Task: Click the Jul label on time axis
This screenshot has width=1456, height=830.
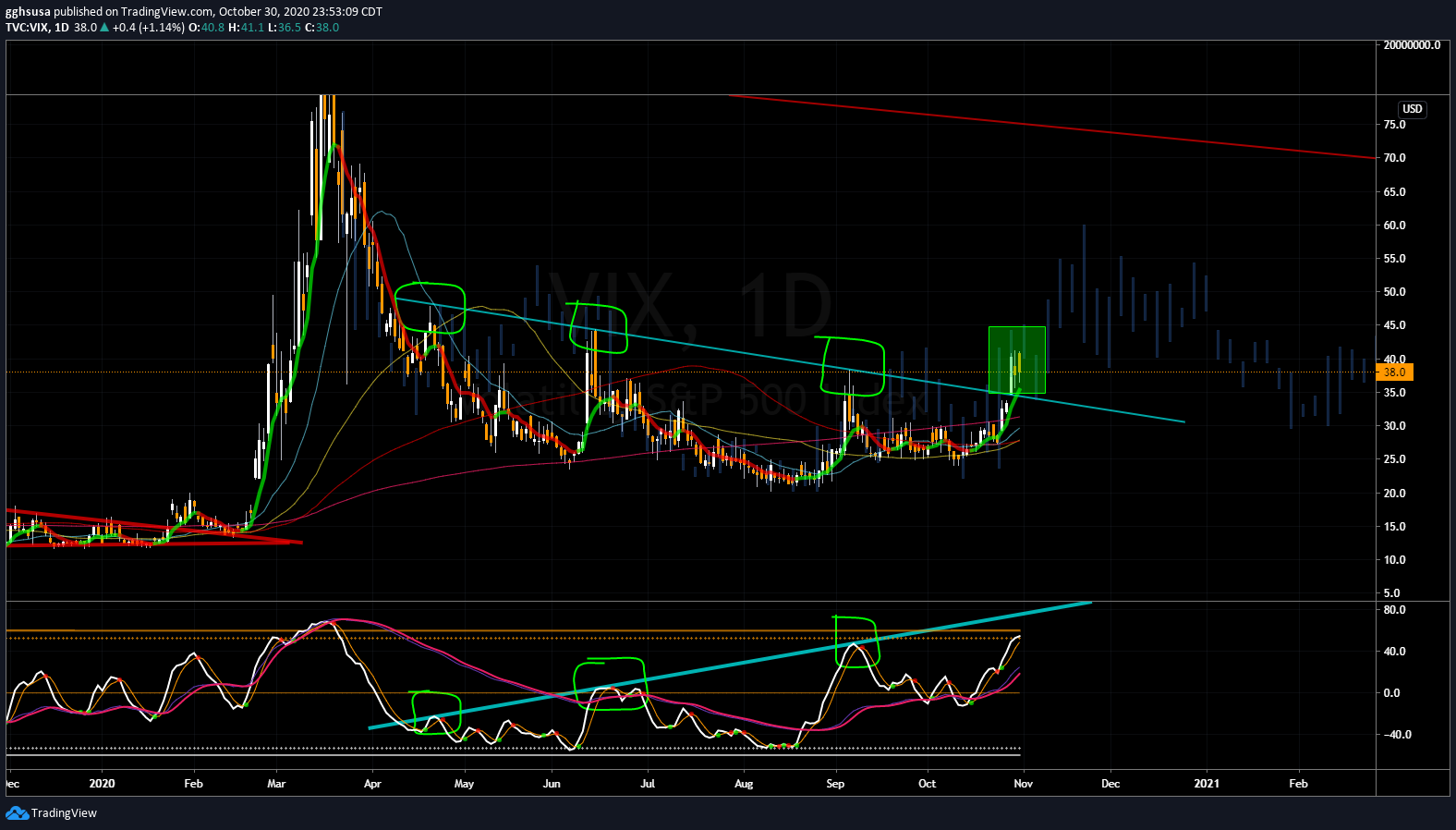Action: coord(648,784)
